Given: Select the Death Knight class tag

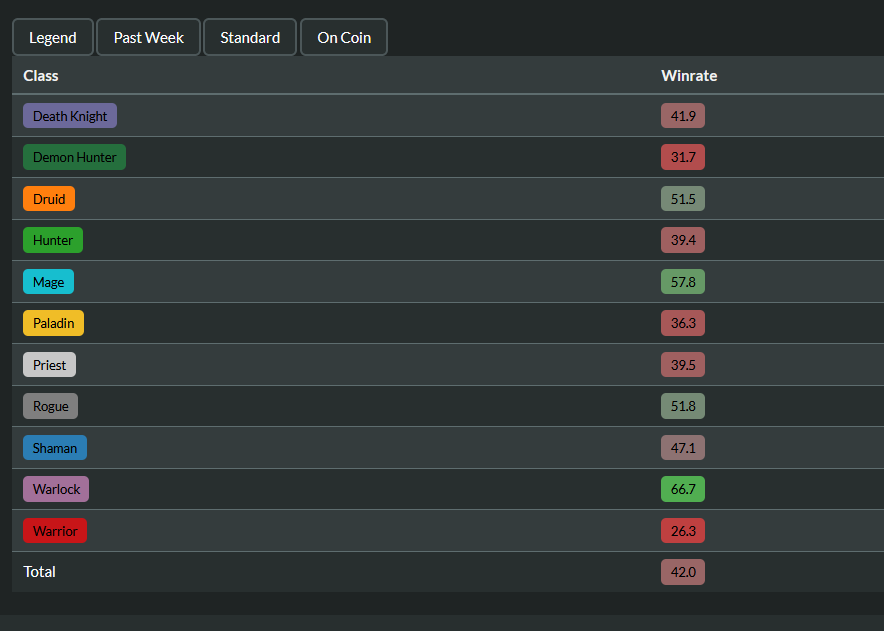Looking at the screenshot, I should (x=70, y=116).
